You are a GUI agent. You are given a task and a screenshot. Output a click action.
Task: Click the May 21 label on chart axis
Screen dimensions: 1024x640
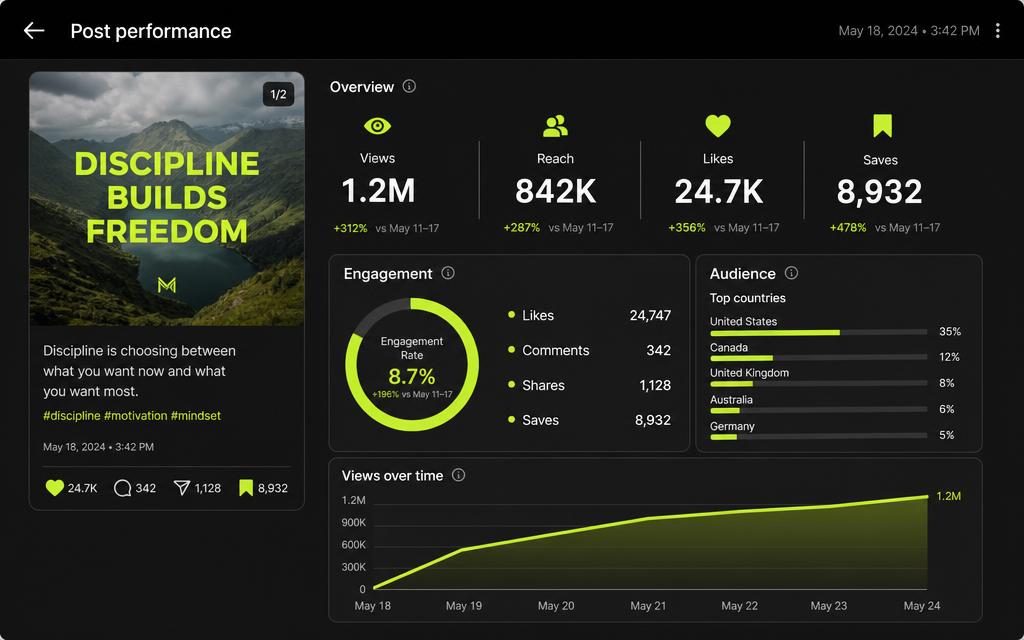coord(648,605)
